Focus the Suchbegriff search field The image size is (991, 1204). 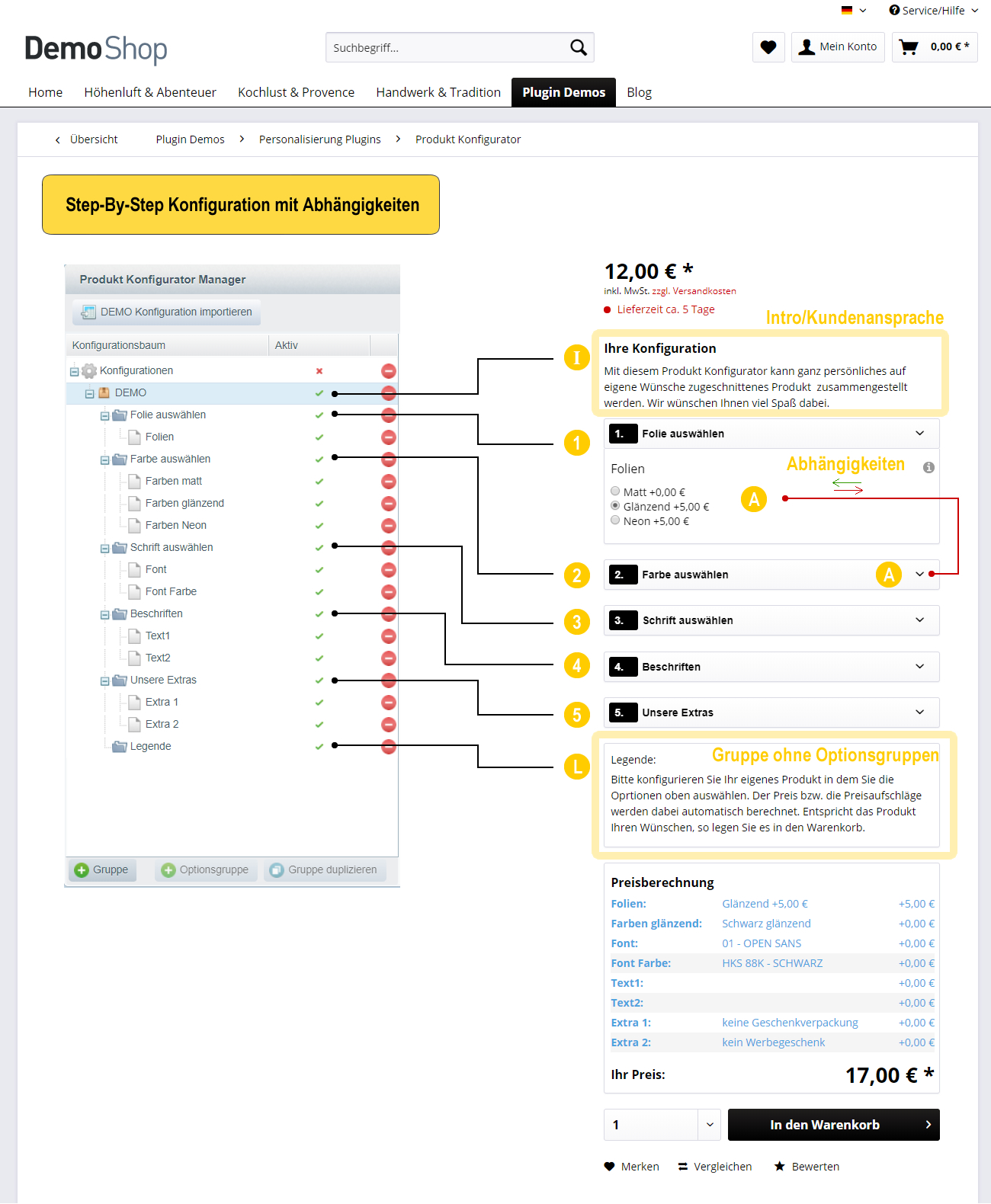(446, 47)
